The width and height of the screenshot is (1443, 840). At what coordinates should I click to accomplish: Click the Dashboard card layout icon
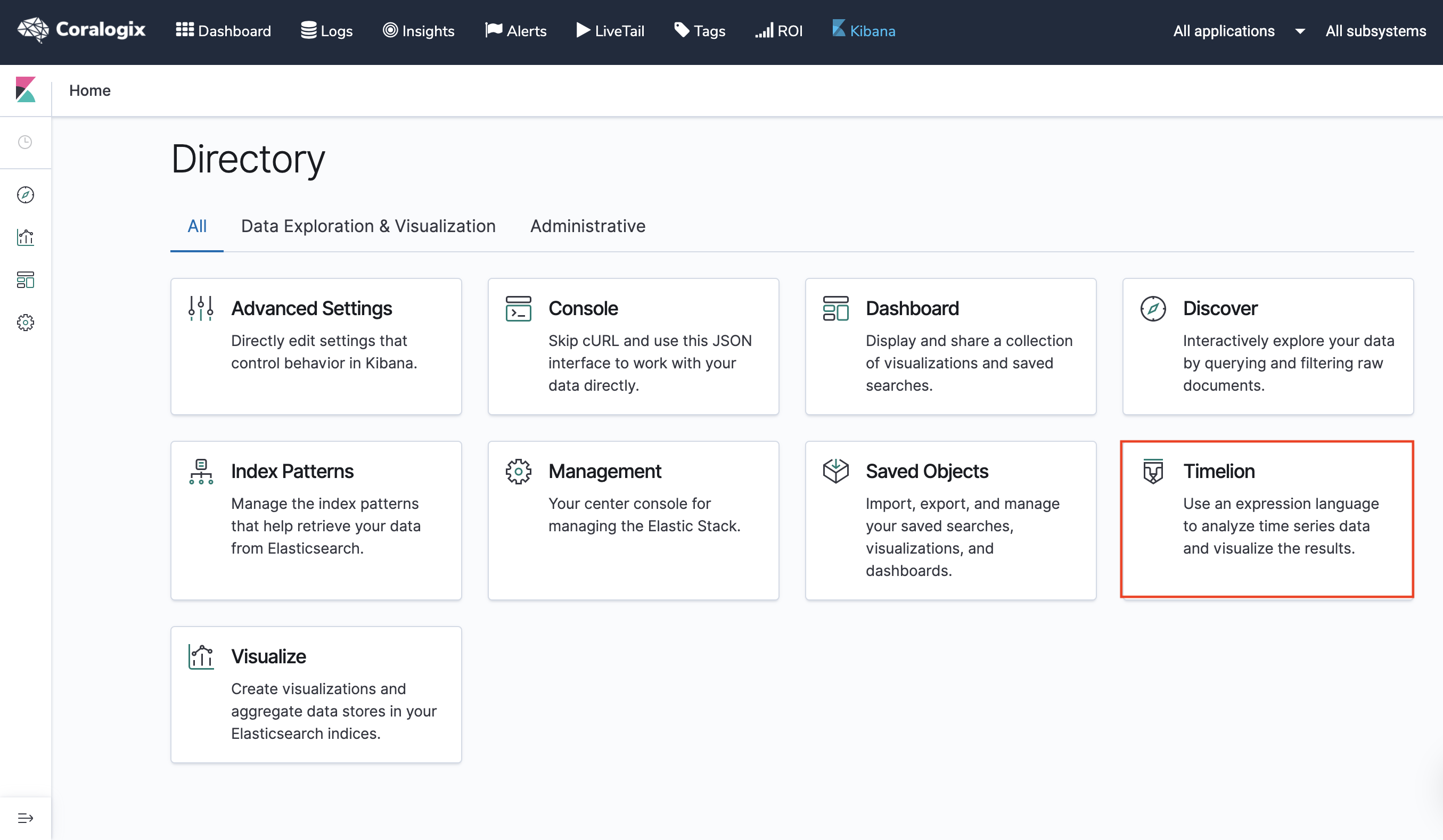click(x=835, y=308)
